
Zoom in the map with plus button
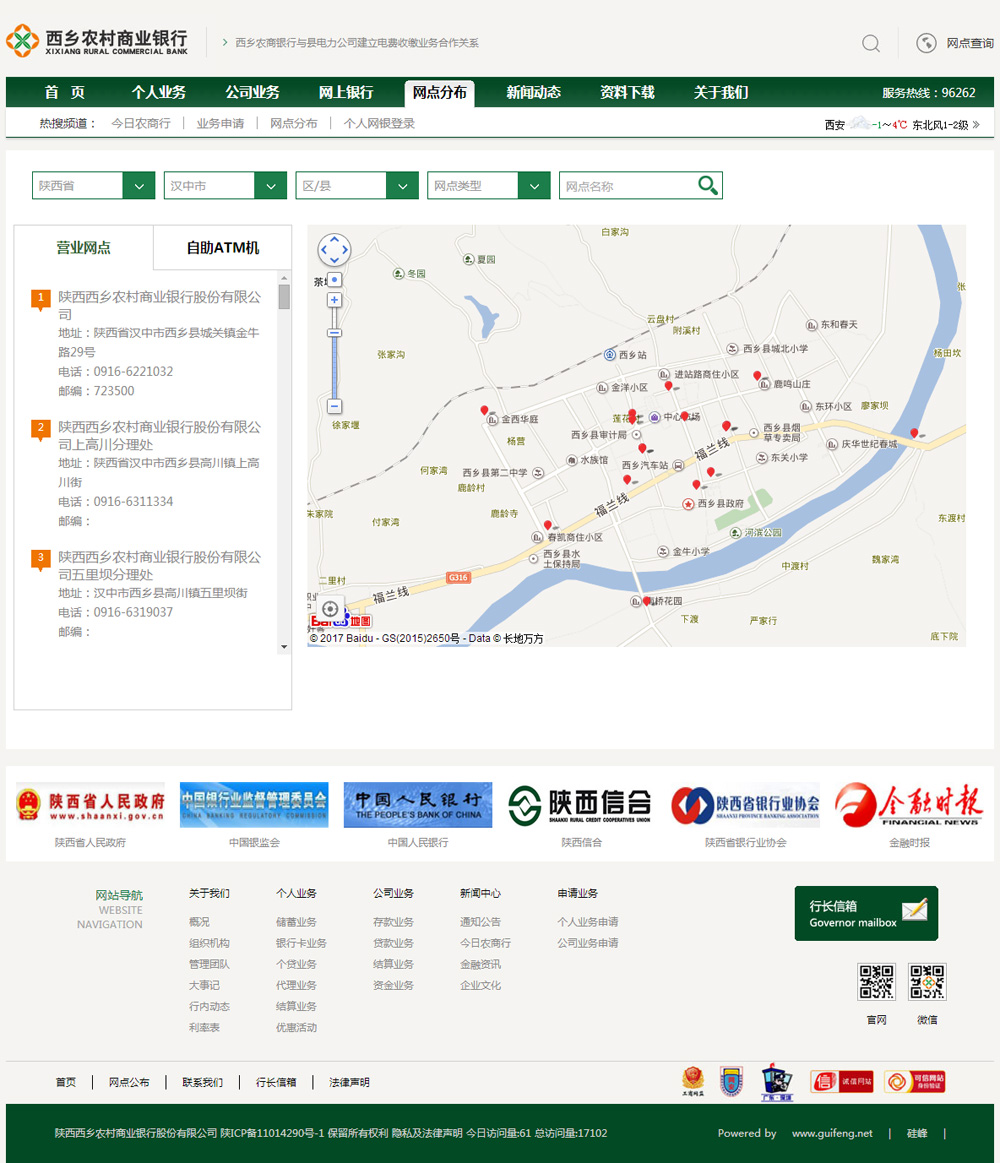[335, 300]
